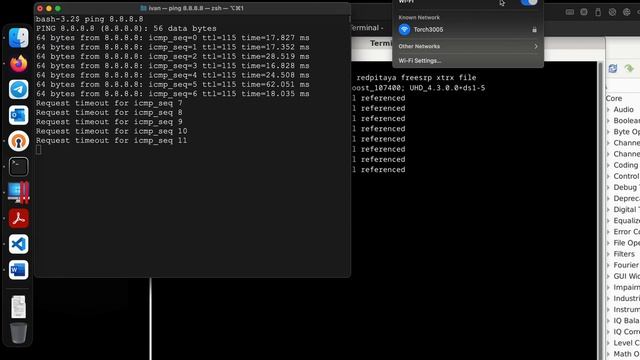Expand the Equalizers block category
This screenshot has width=640, height=360.
[608, 220]
